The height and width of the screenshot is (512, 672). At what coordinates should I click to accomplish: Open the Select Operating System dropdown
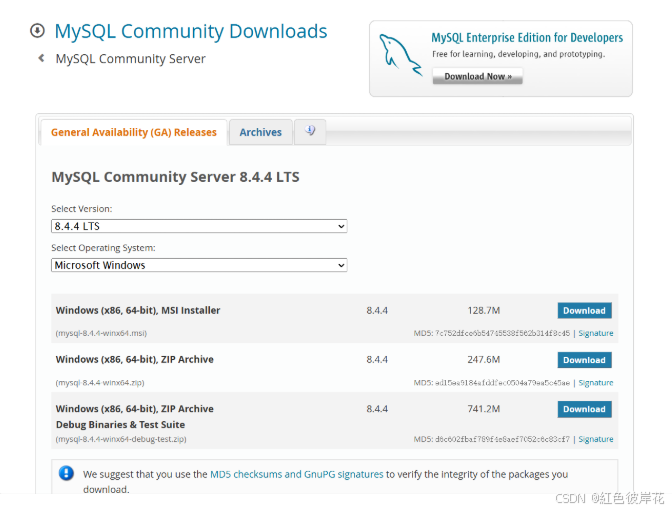199,265
